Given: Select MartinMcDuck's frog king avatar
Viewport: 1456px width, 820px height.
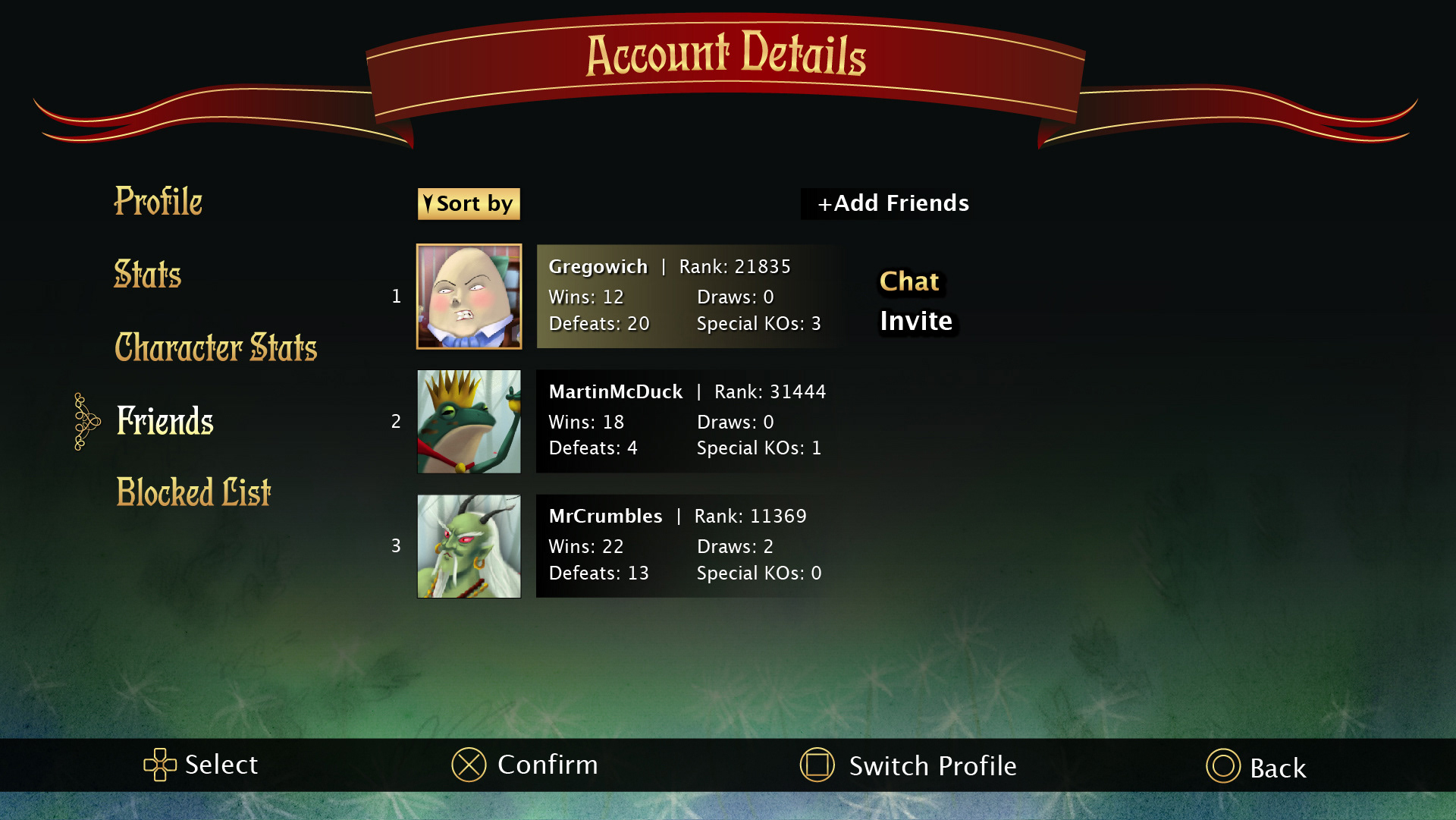Looking at the screenshot, I should (x=469, y=422).
